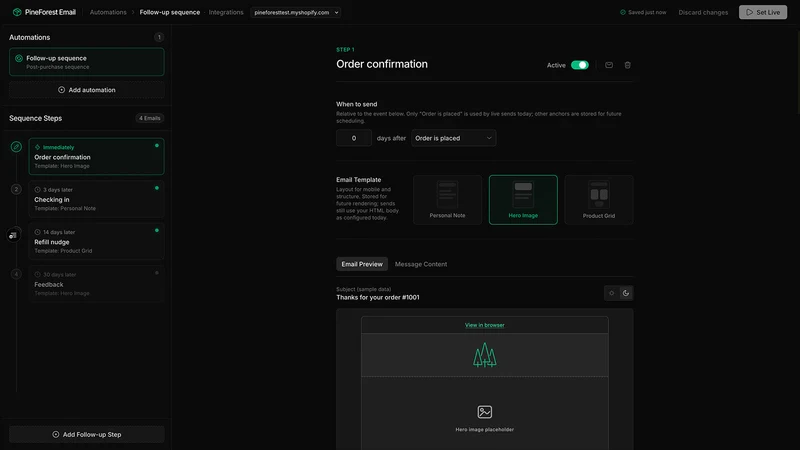Image resolution: width=800 pixels, height=450 pixels.
Task: Click the send test email envelope icon
Action: tap(609, 65)
